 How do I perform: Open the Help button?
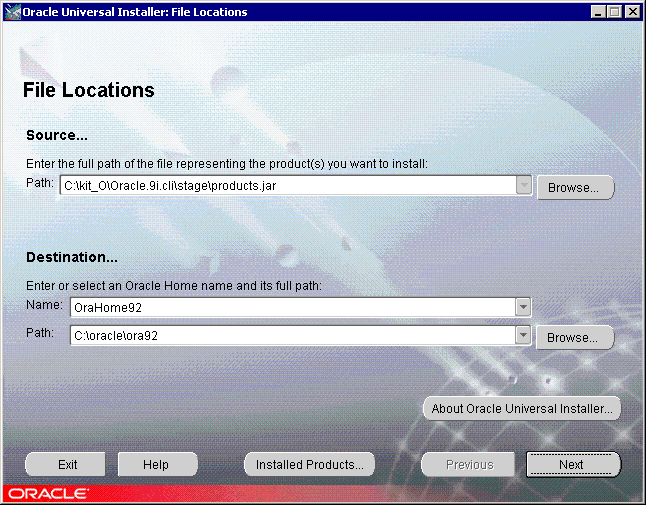click(157, 464)
